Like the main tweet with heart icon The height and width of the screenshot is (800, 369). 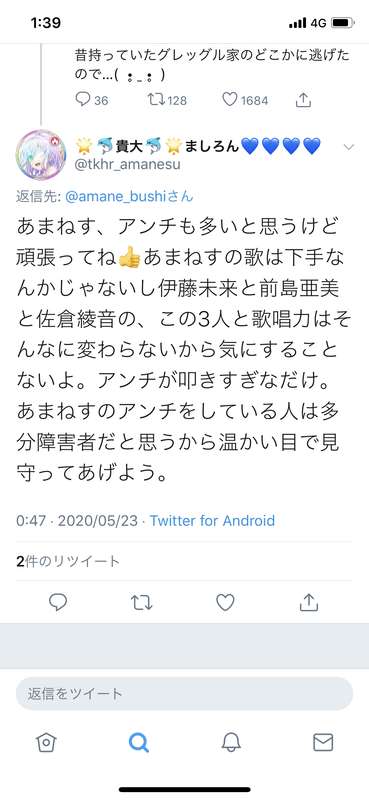(x=225, y=603)
